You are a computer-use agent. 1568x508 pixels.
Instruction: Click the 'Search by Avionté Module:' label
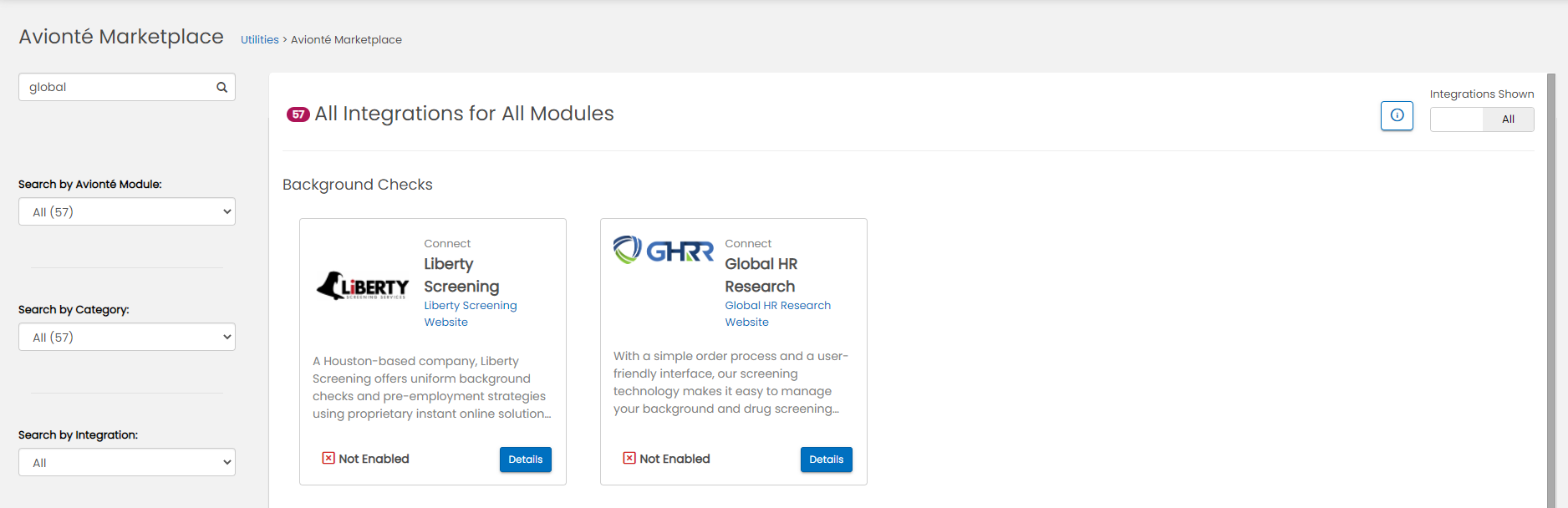point(90,184)
